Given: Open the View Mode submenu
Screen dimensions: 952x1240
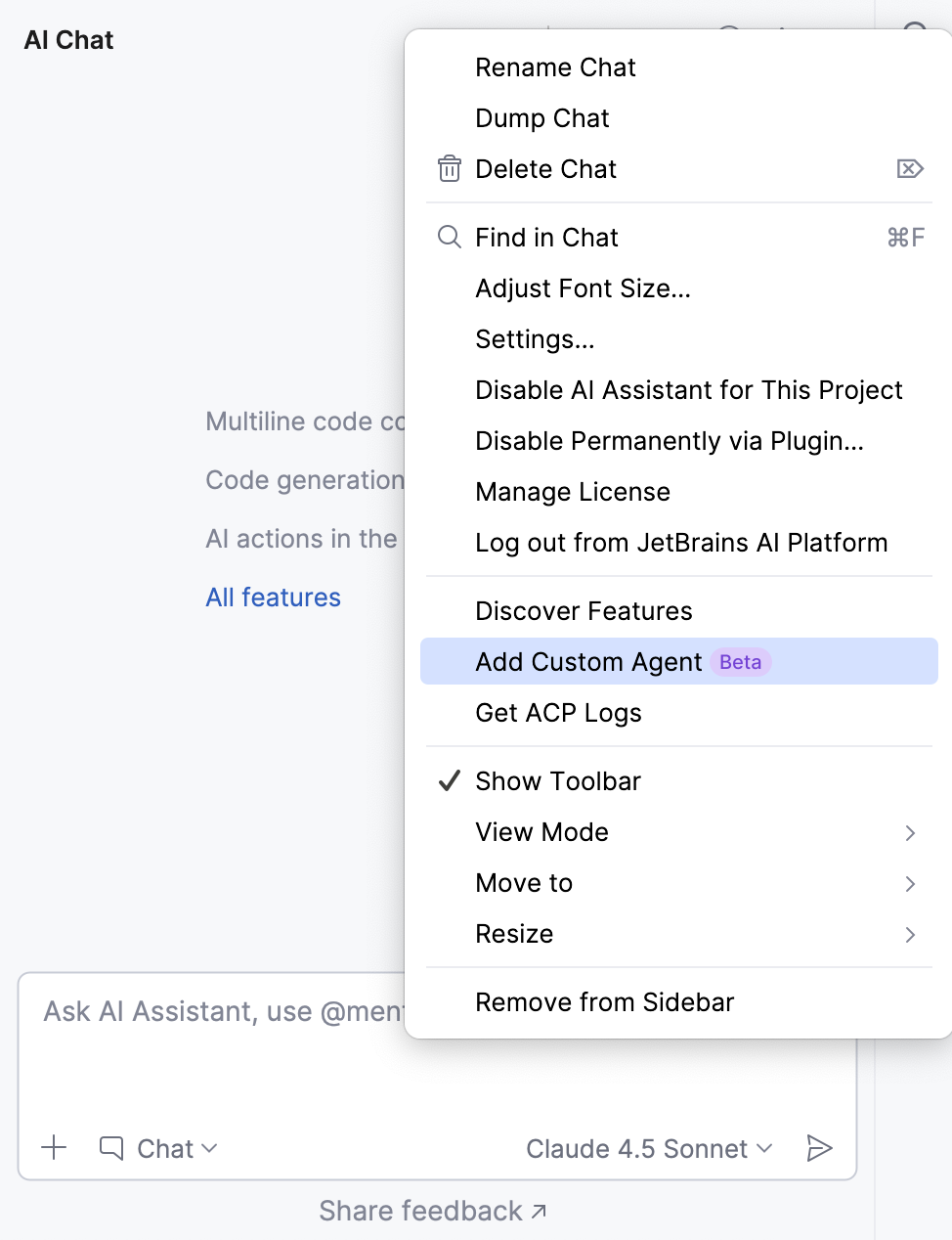Looking at the screenshot, I should [541, 832].
